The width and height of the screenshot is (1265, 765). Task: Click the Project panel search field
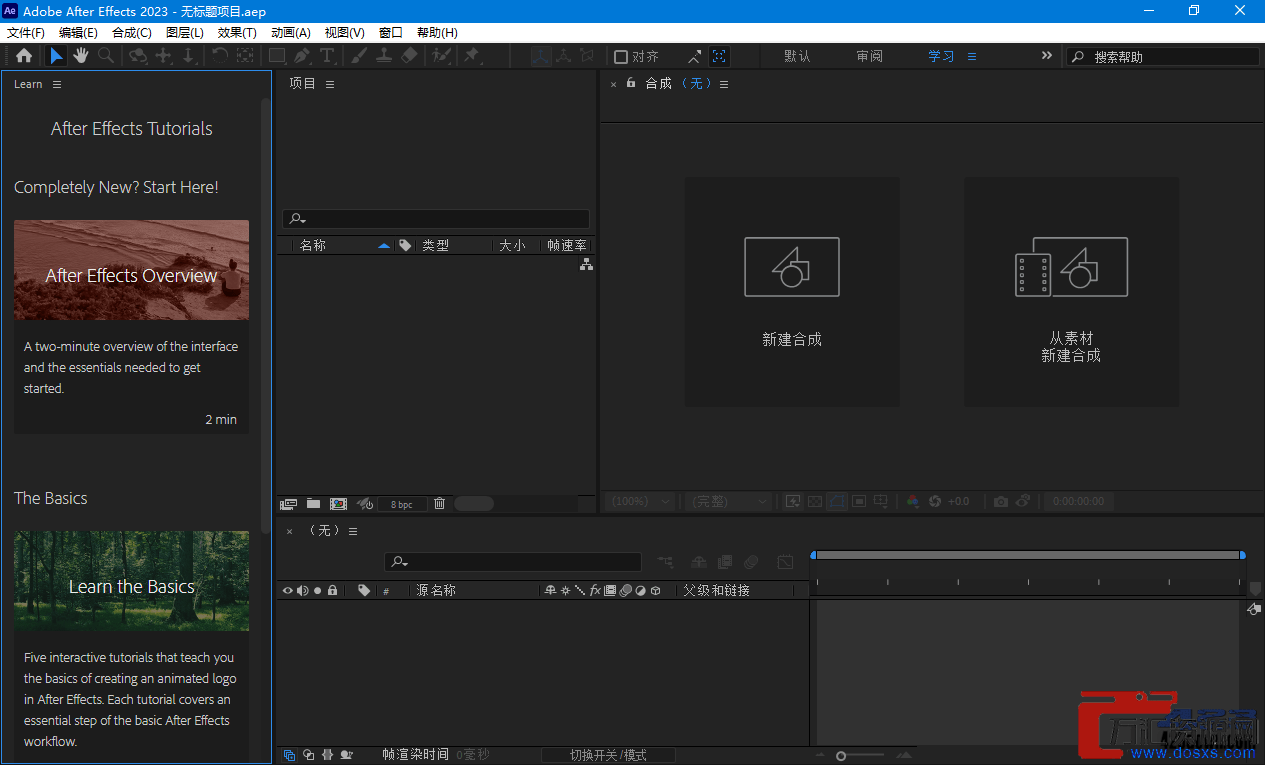pyautogui.click(x=435, y=219)
